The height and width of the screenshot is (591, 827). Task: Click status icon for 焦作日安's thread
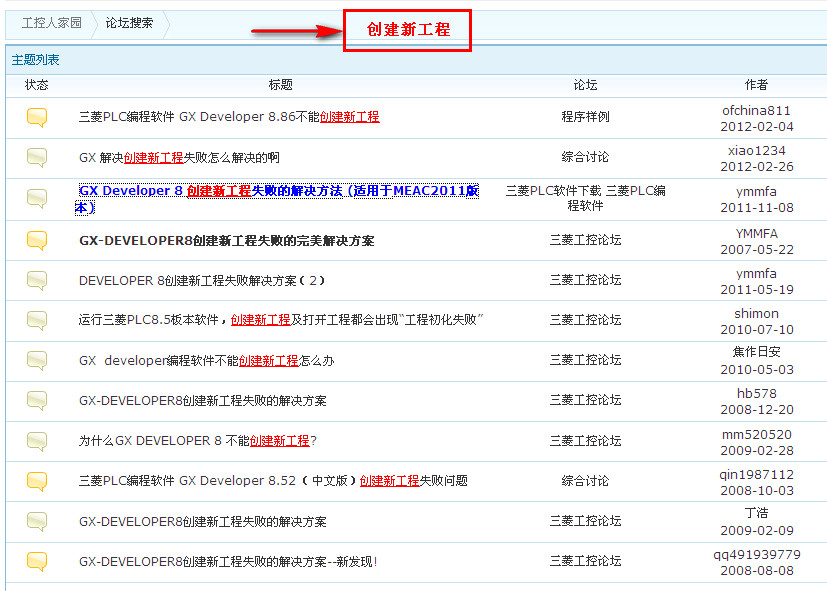36,360
